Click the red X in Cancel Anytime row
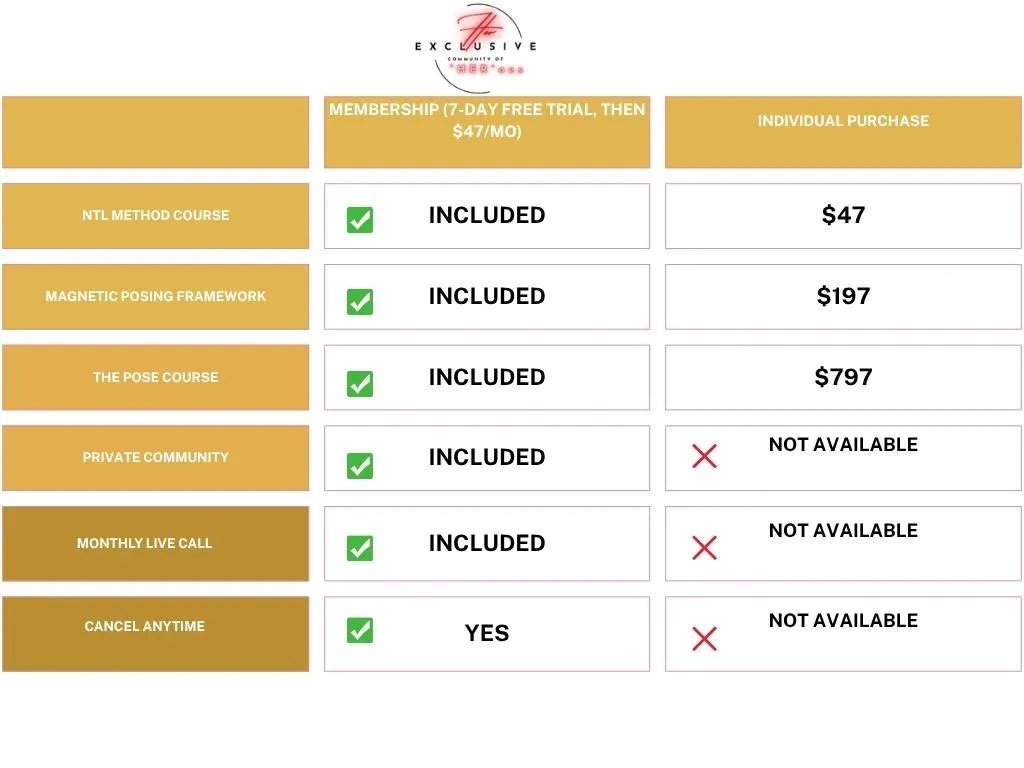 (x=704, y=638)
